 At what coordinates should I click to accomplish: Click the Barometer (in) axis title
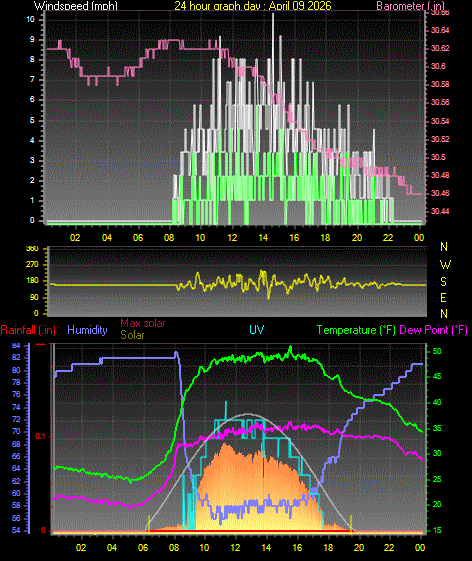pyautogui.click(x=410, y=5)
